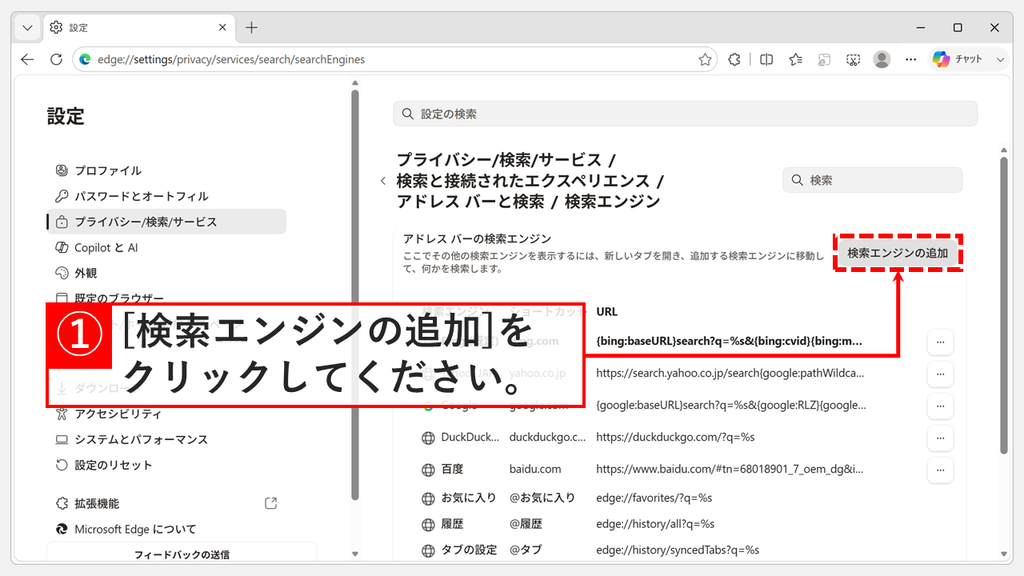Viewport: 1024px width, 576px height.
Task: Click the sidebar vertical scrollbar
Action: 355,294
